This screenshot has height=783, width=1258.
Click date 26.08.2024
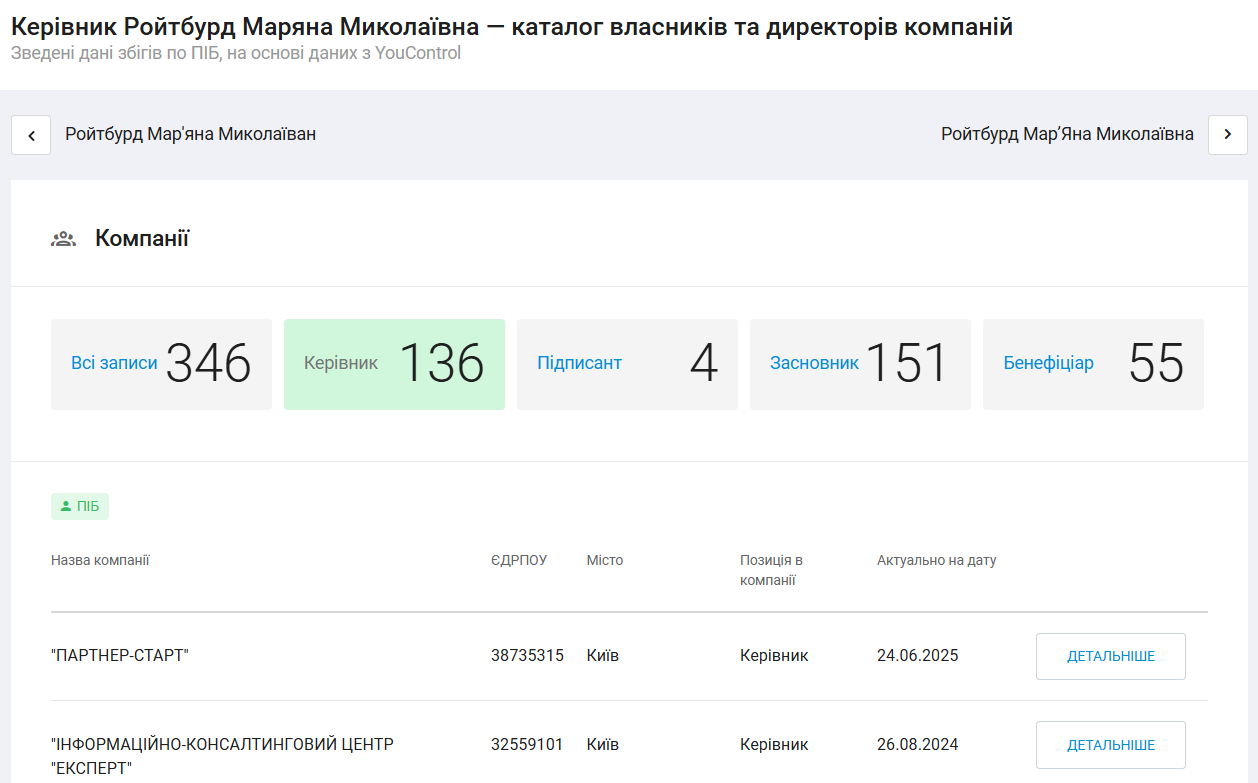coord(917,745)
